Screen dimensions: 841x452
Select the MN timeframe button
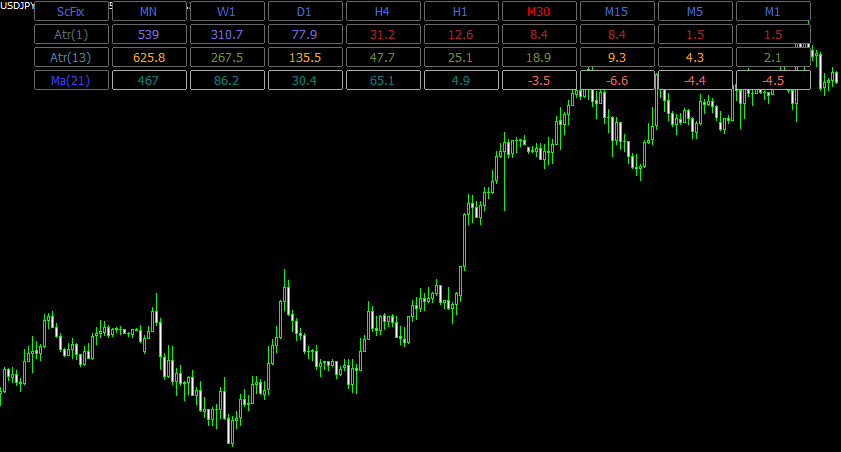click(149, 11)
